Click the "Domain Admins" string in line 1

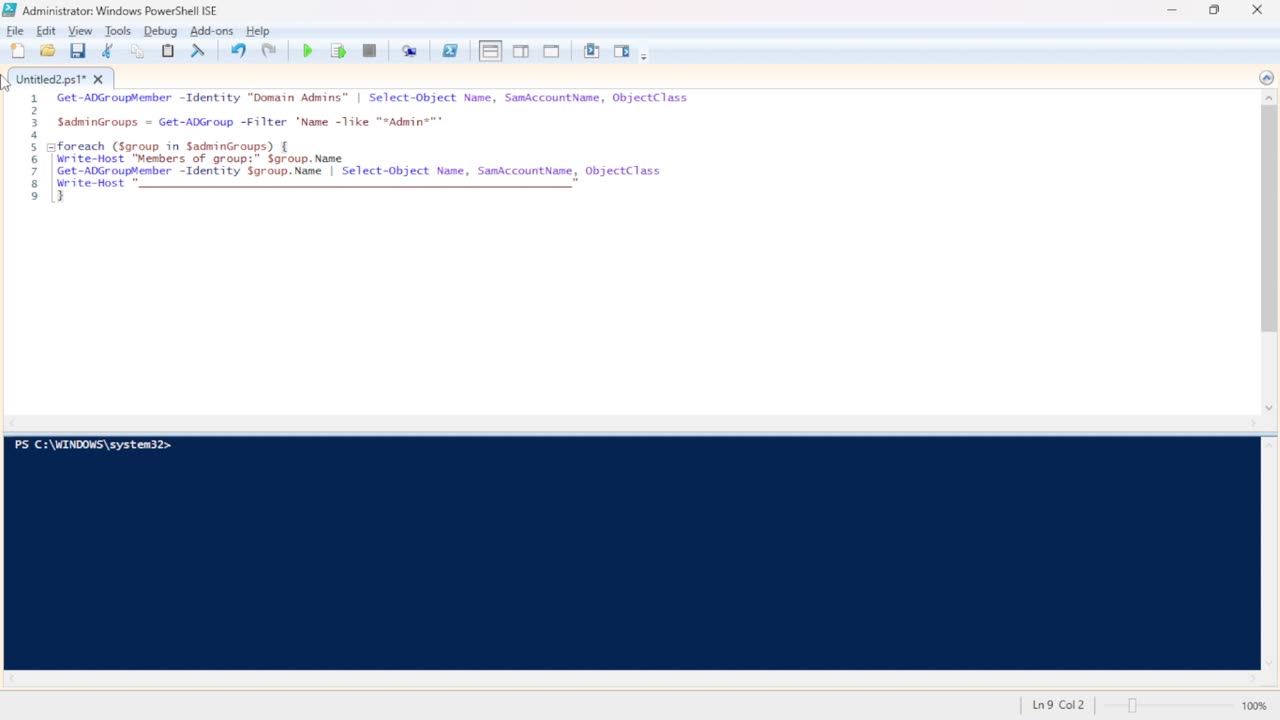pyautogui.click(x=298, y=98)
